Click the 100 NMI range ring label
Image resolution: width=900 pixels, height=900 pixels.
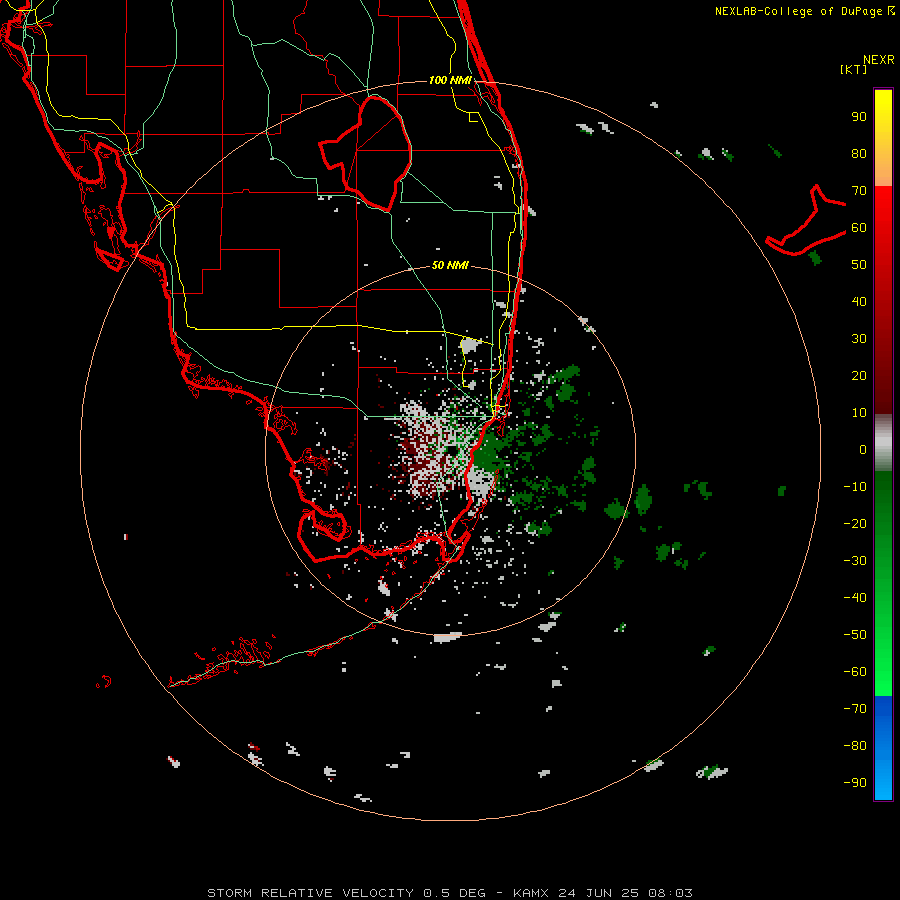tap(450, 80)
